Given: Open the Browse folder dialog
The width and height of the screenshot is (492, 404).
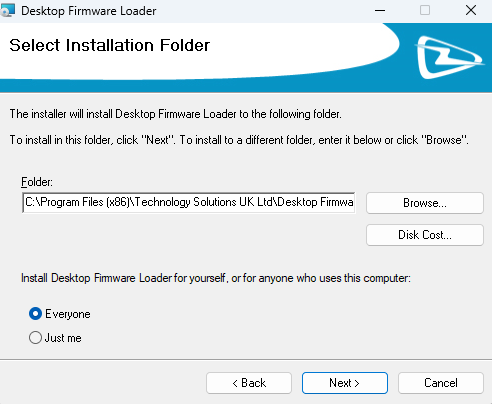Looking at the screenshot, I should point(425,203).
